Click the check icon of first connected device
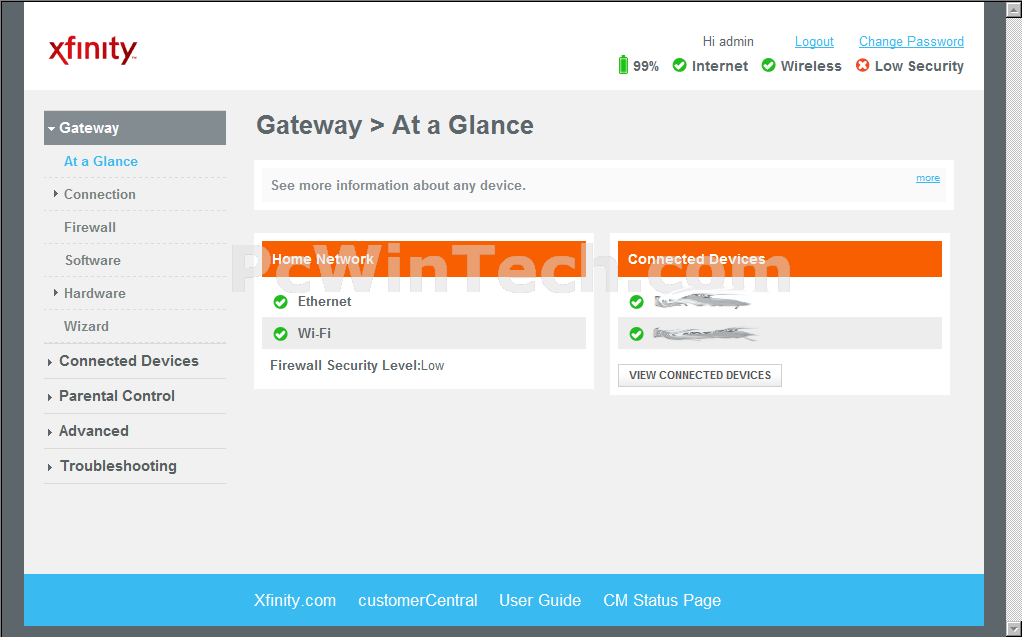The height and width of the screenshot is (637, 1022). click(x=637, y=302)
